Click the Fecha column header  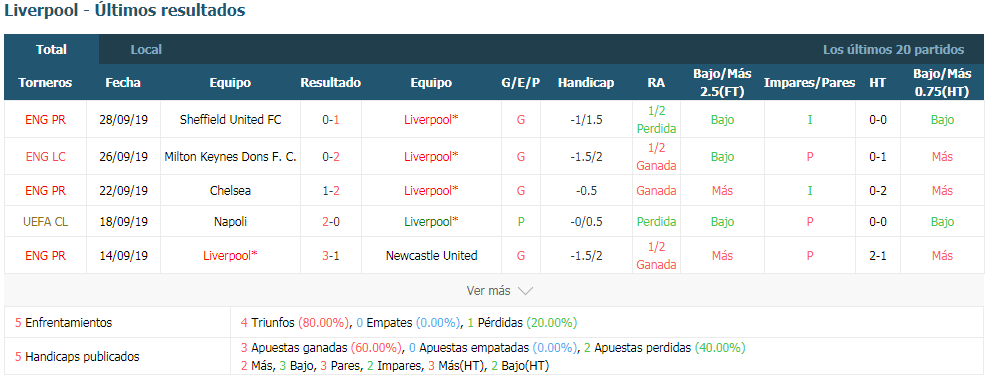123,83
